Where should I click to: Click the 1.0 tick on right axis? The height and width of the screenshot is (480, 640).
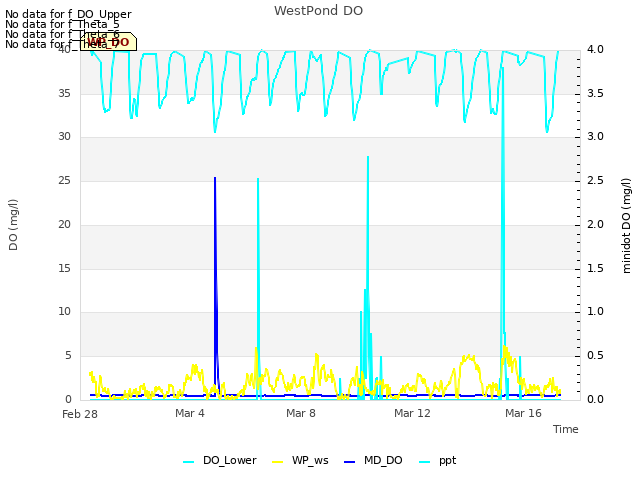595,312
